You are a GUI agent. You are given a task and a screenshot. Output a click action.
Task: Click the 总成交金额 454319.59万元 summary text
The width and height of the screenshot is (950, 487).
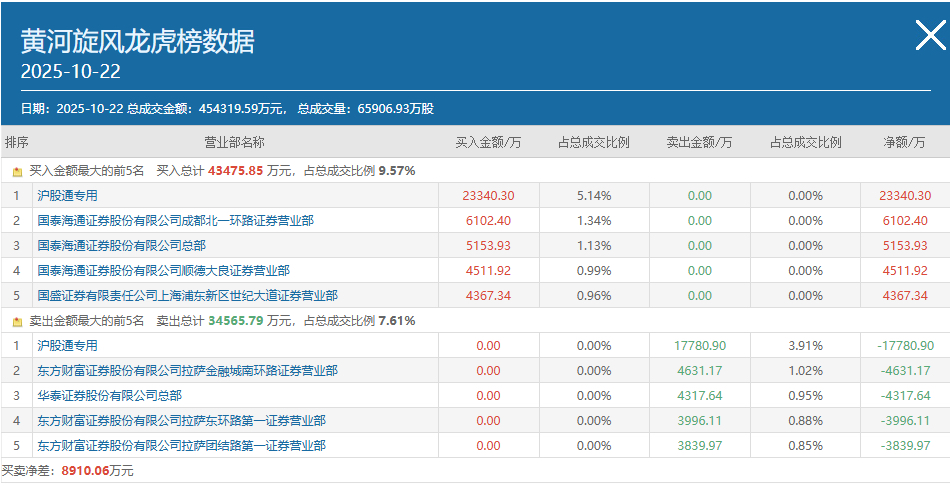pos(206,109)
